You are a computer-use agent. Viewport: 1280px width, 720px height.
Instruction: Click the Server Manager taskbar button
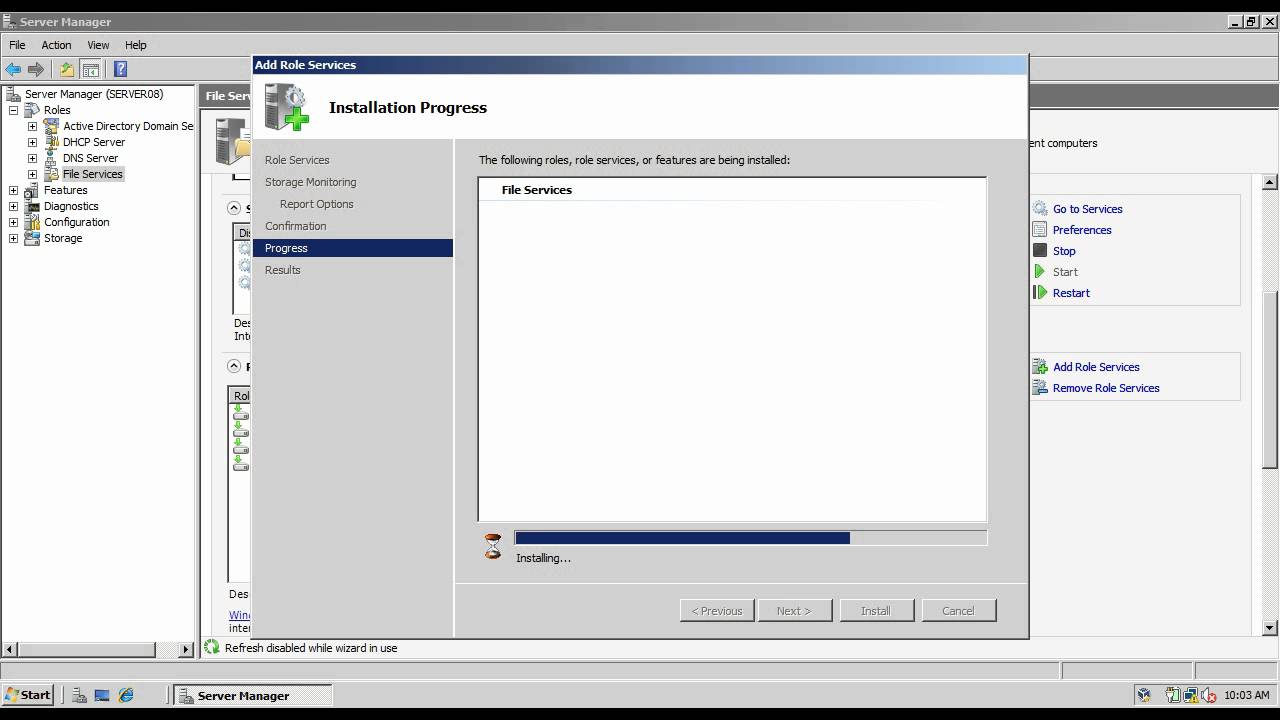coord(253,695)
